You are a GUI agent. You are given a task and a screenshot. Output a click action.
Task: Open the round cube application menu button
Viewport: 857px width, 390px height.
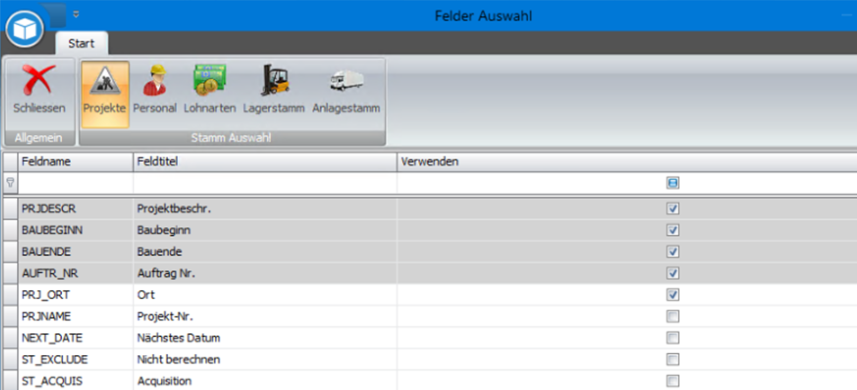click(25, 29)
